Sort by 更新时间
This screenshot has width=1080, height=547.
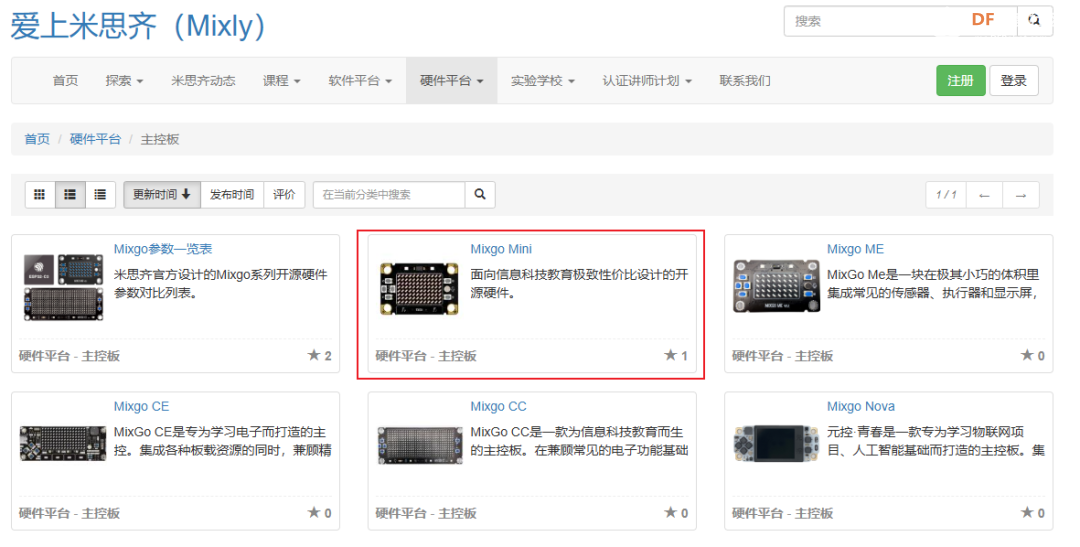[162, 195]
